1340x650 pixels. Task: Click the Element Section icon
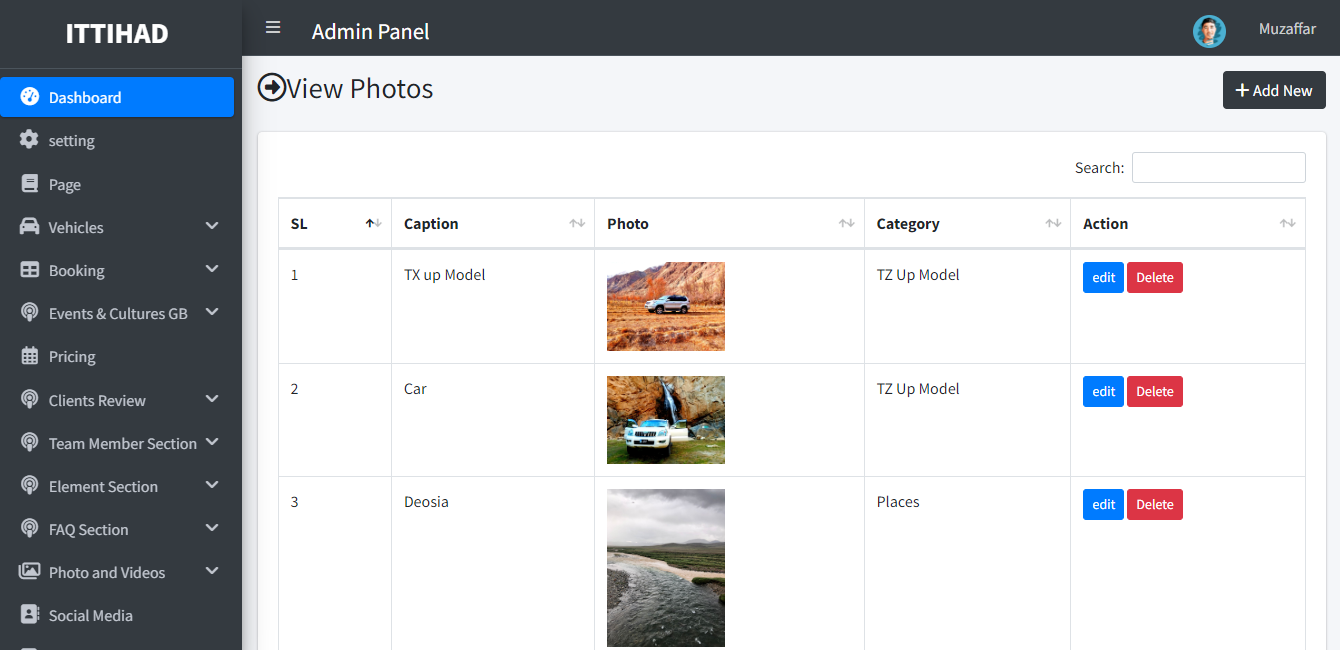(30, 486)
